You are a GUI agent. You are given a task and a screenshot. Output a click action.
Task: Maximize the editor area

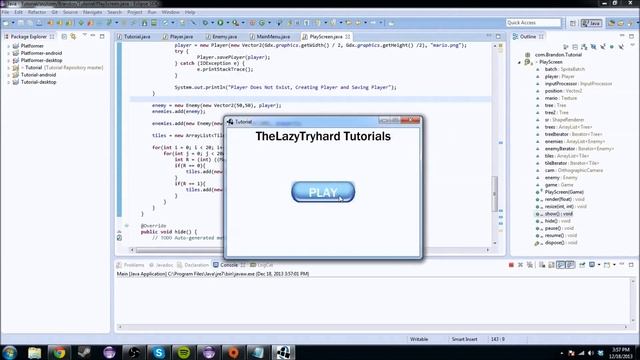pos(498,36)
